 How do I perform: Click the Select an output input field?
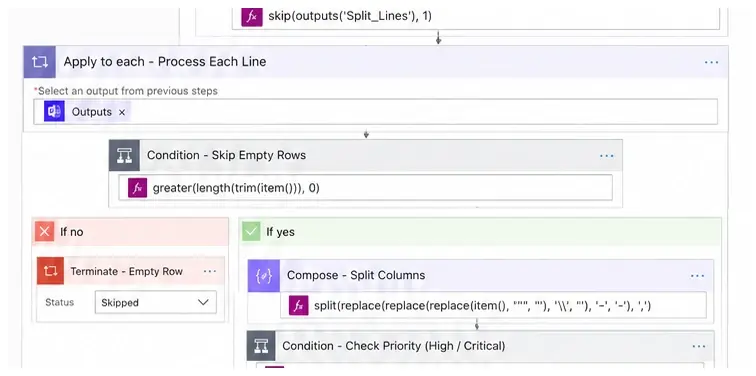pos(375,112)
